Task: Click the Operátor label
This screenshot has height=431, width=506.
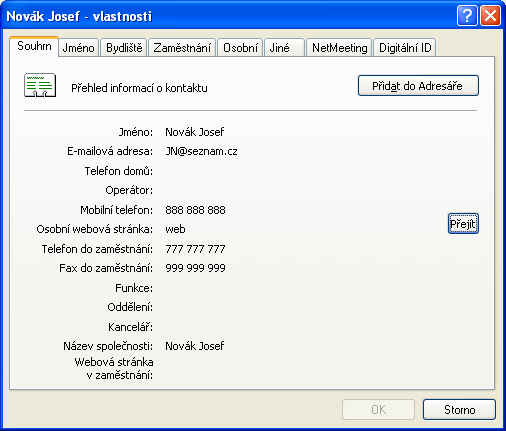Action: tap(129, 190)
